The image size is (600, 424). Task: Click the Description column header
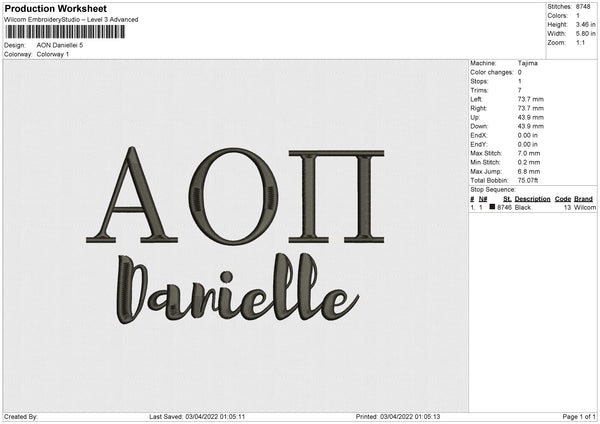pyautogui.click(x=532, y=199)
